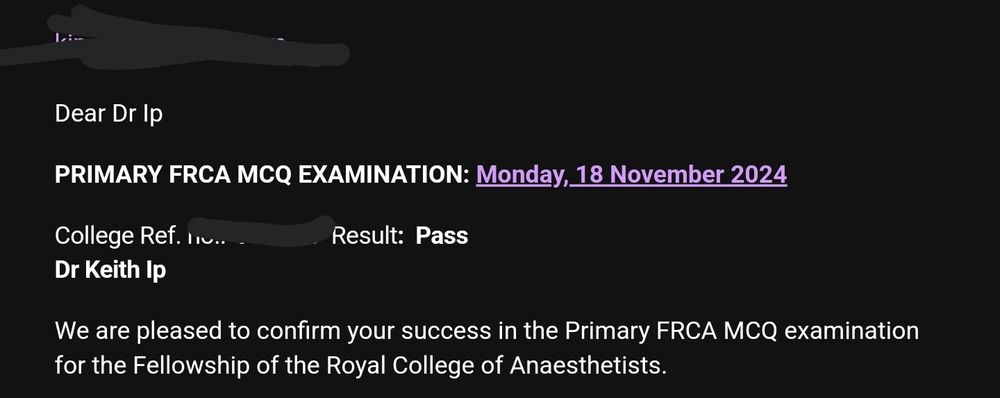The height and width of the screenshot is (398, 1000).
Task: Click the bold 'Dr Keith Ip' name
Action: 110,270
